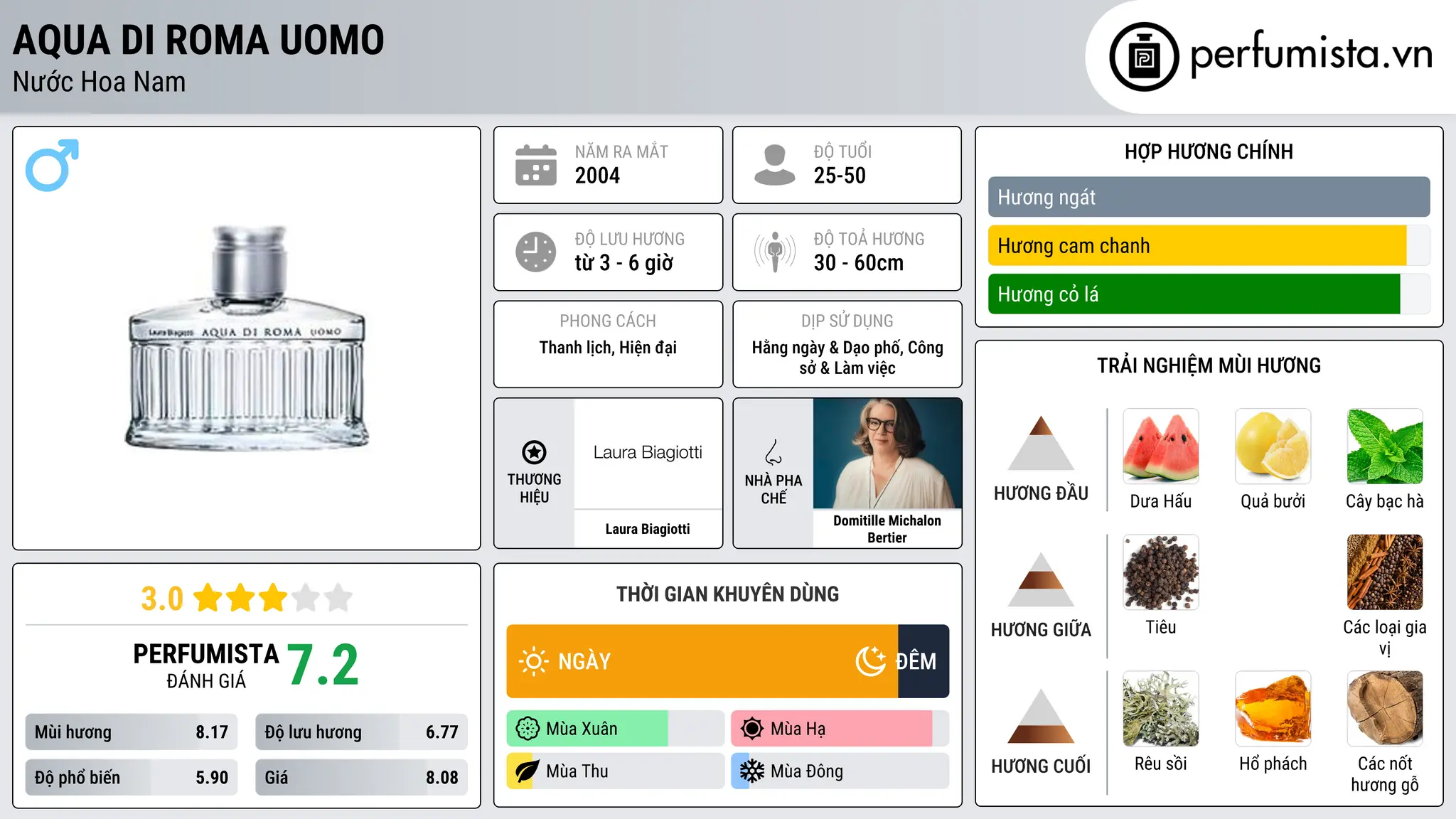Click the Hằng ngày & Dạo phố occasion text

(847, 358)
